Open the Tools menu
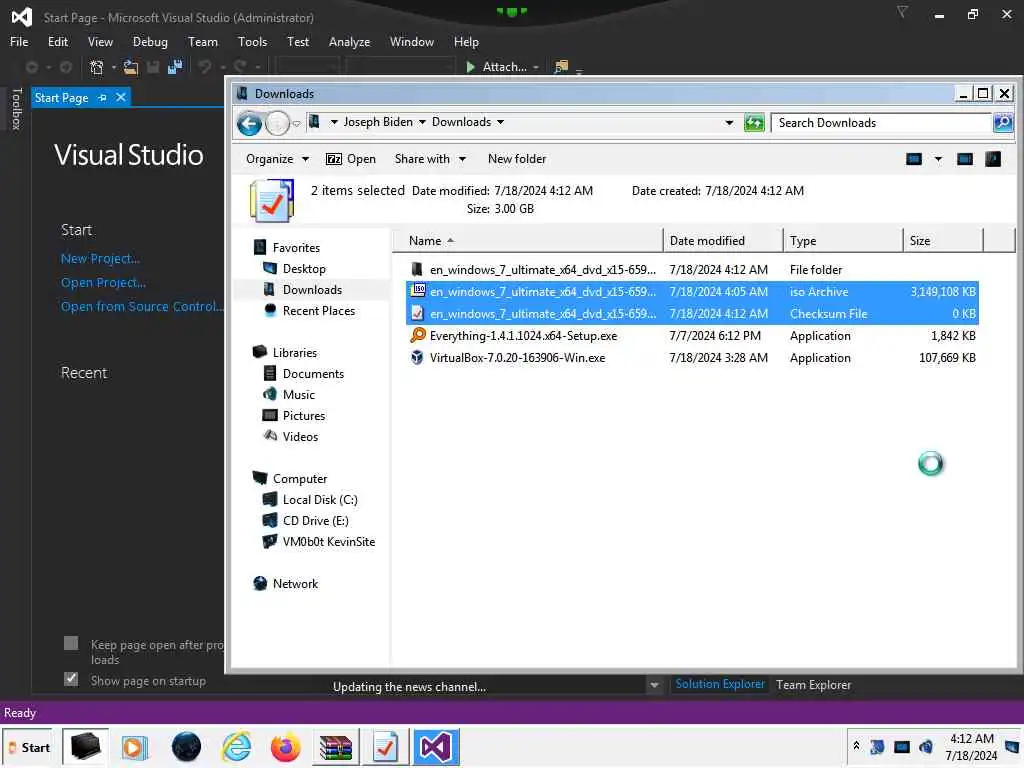The height and width of the screenshot is (768, 1024). click(x=252, y=42)
